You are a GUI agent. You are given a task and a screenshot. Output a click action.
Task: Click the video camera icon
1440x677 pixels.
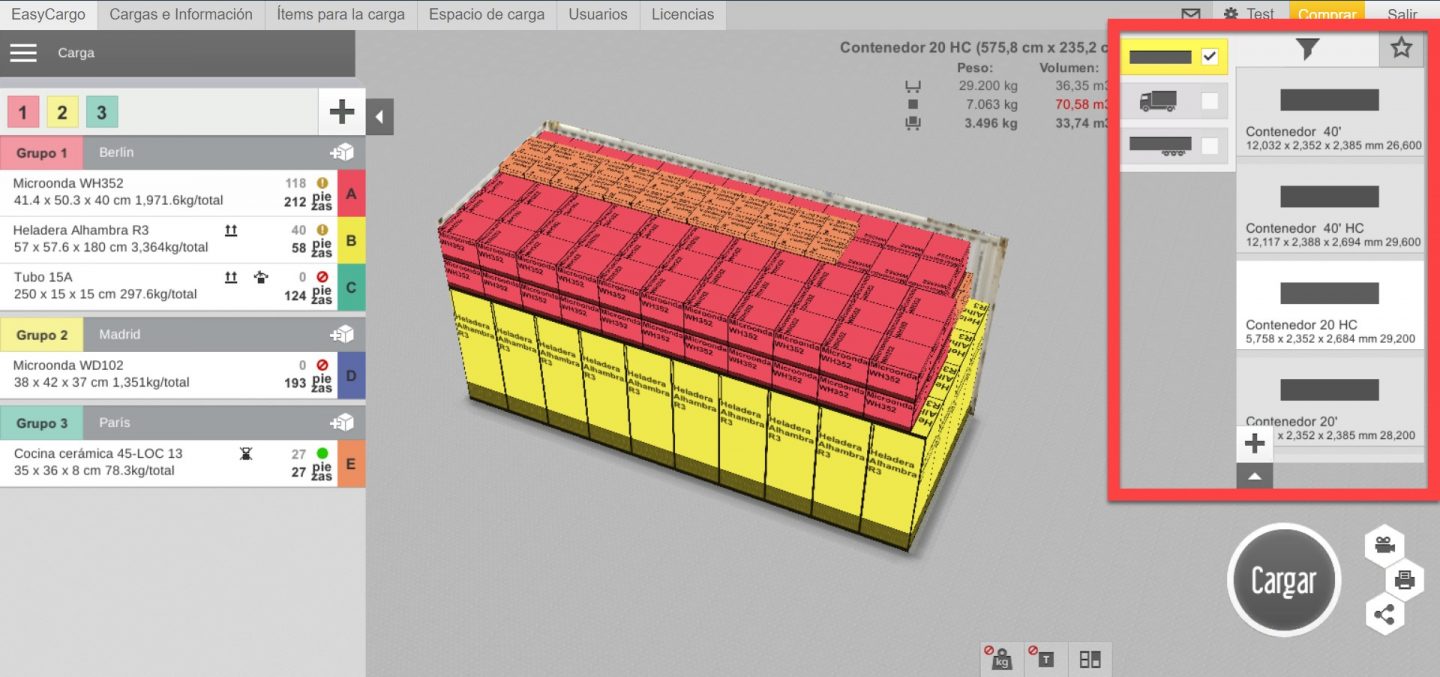1384,545
